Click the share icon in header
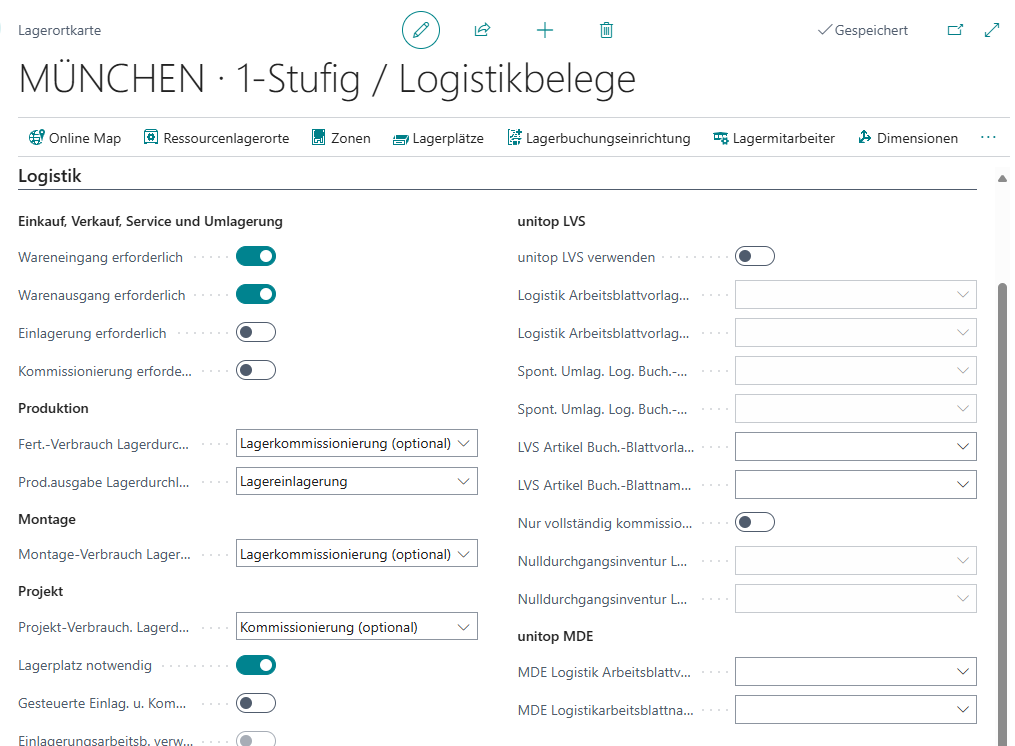The height and width of the screenshot is (746, 1015). [x=482, y=30]
